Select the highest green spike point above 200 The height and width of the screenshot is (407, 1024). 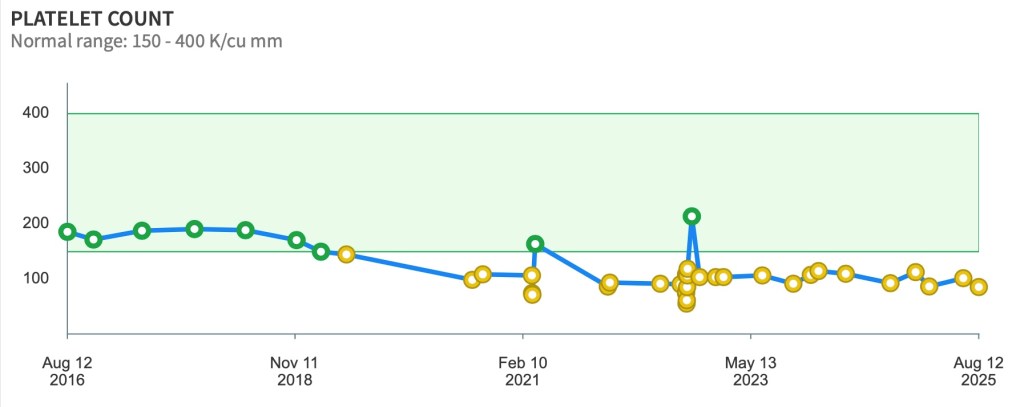click(x=691, y=216)
